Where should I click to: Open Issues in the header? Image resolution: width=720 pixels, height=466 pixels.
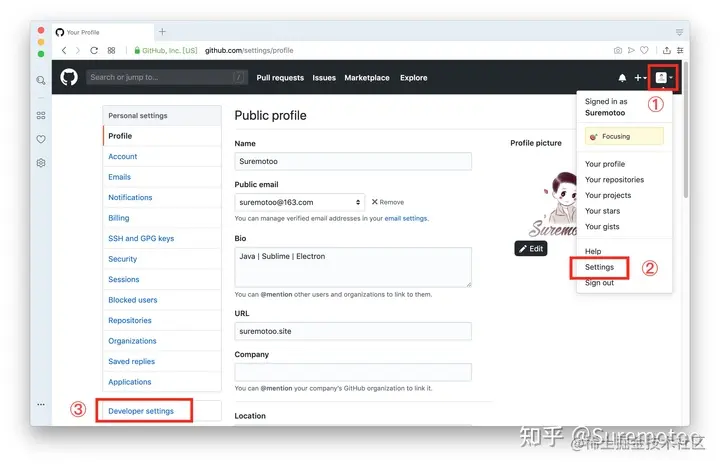click(324, 78)
